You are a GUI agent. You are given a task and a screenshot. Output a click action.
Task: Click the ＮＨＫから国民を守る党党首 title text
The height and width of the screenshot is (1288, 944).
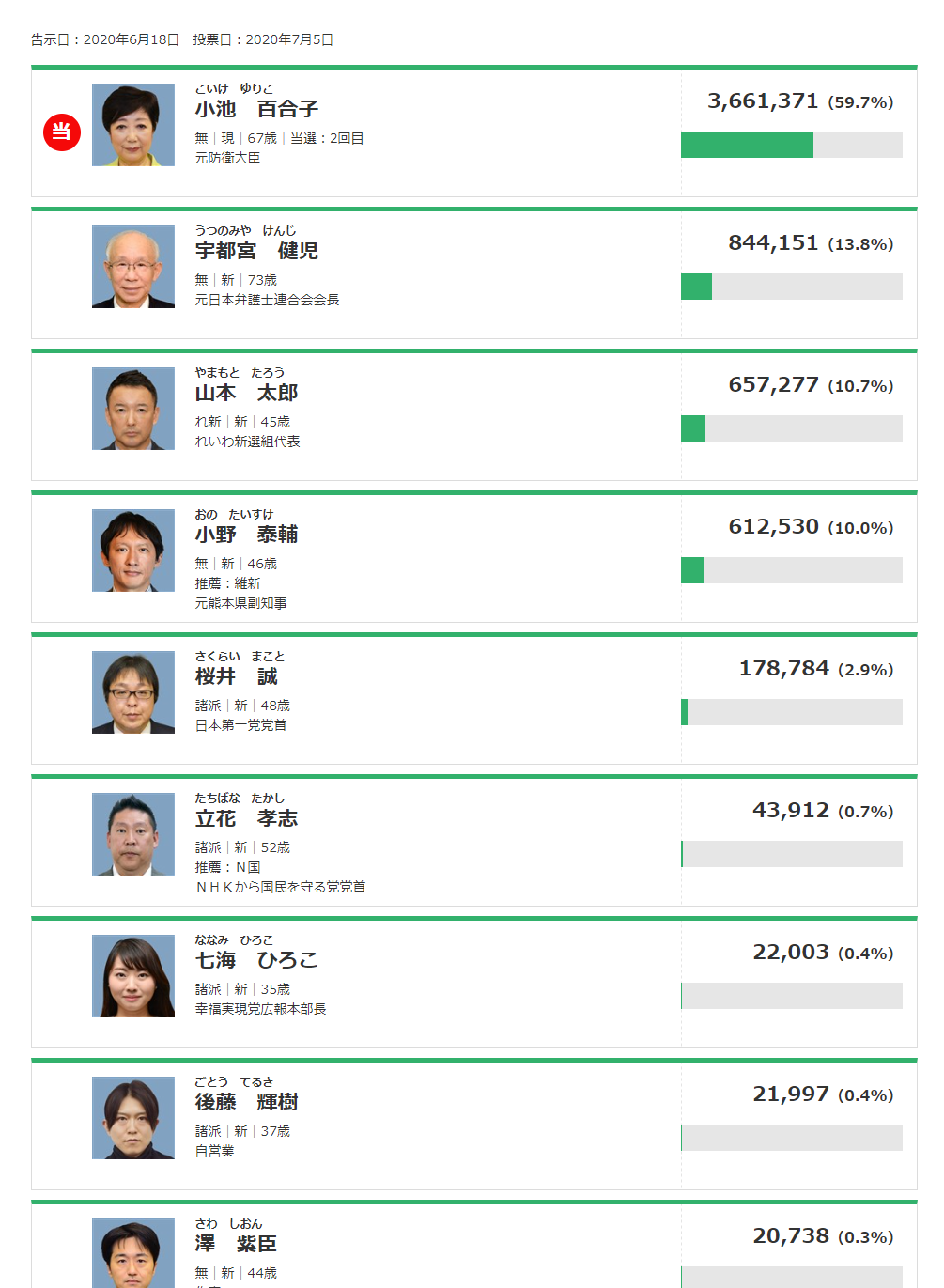[280, 887]
